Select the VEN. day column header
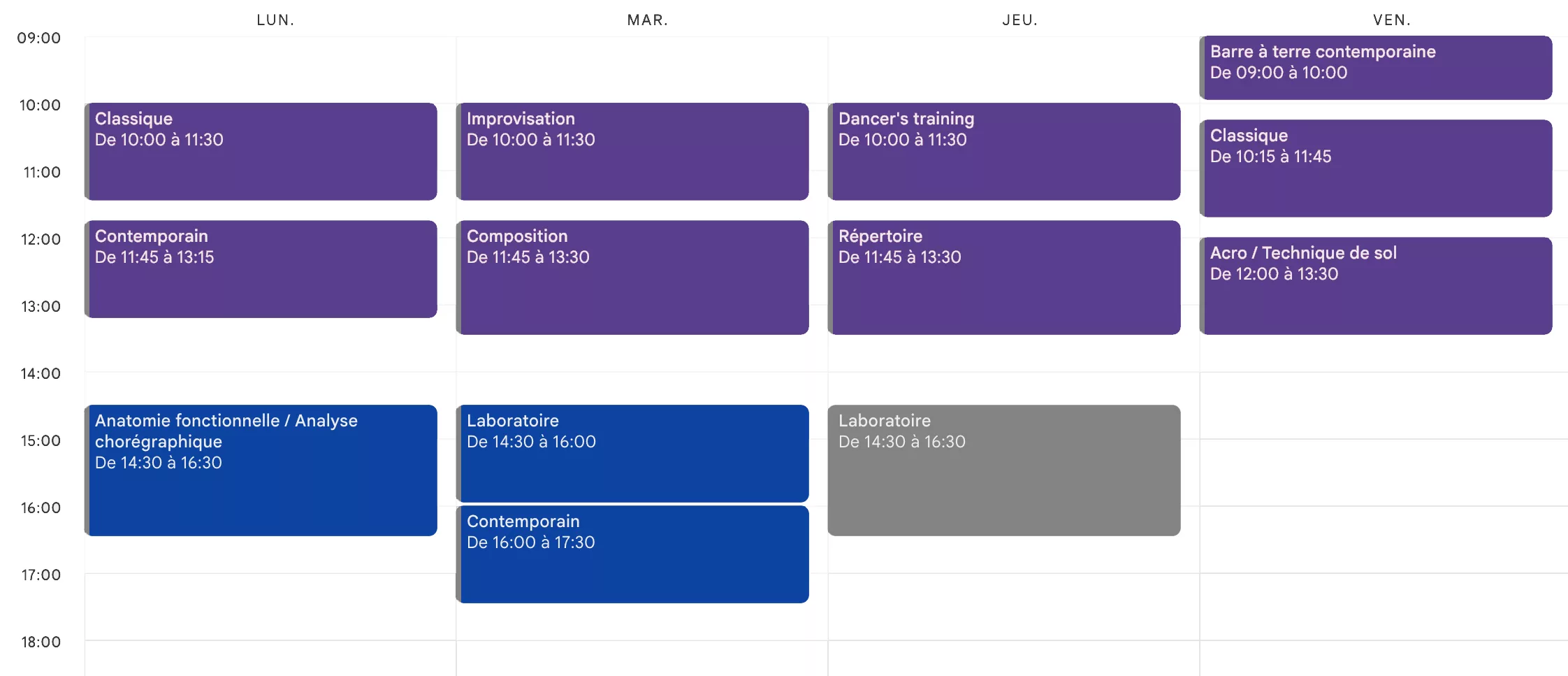Image resolution: width=1568 pixels, height=676 pixels. [1392, 20]
